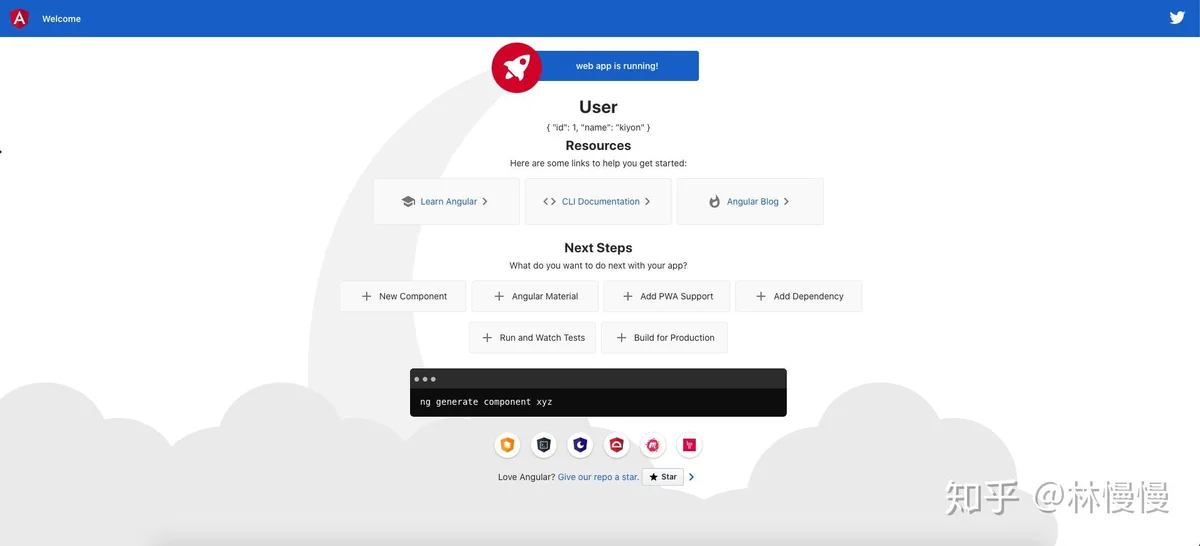Viewport: 1200px width, 546px height.
Task: Click the 'Resources' heading
Action: coord(598,146)
